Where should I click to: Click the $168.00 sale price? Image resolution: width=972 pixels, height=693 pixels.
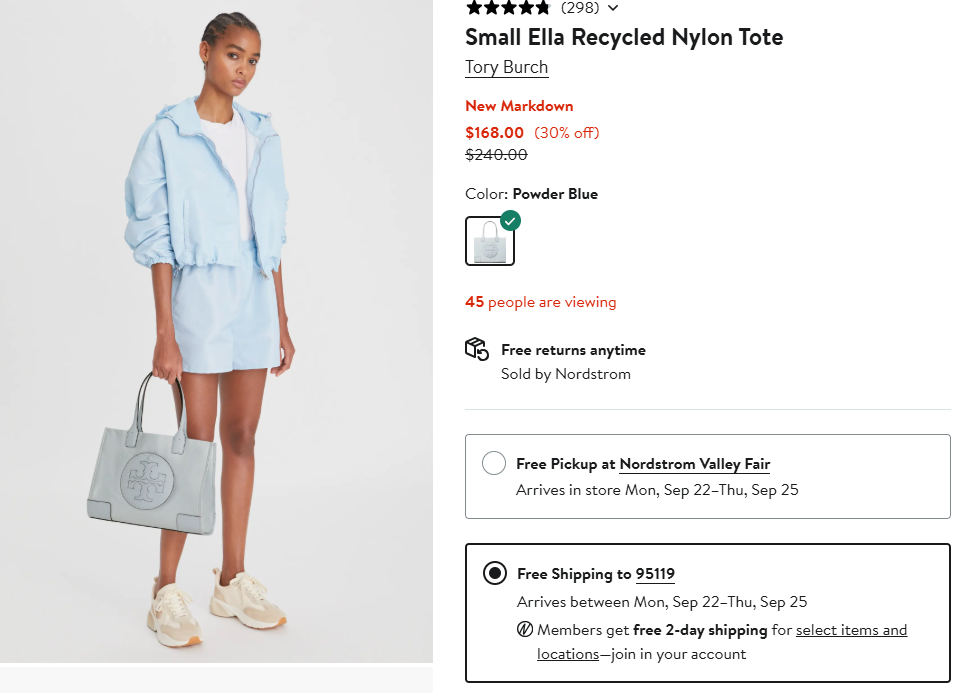(495, 132)
